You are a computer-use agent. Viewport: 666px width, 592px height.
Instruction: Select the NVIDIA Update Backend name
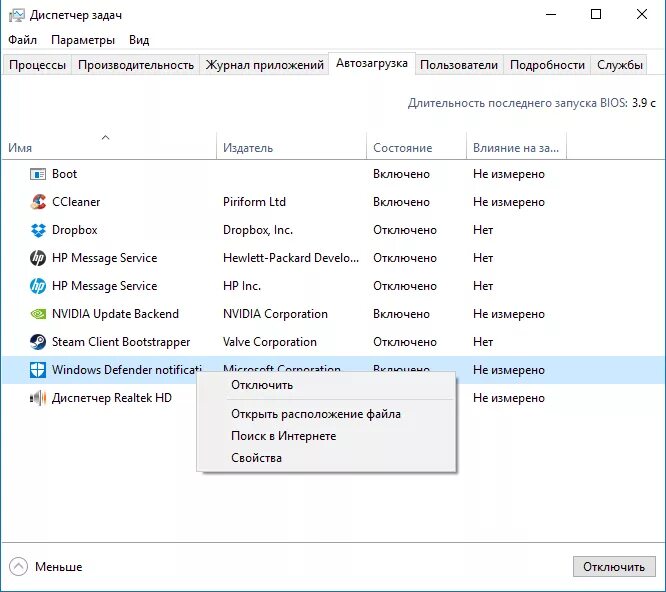coord(115,314)
